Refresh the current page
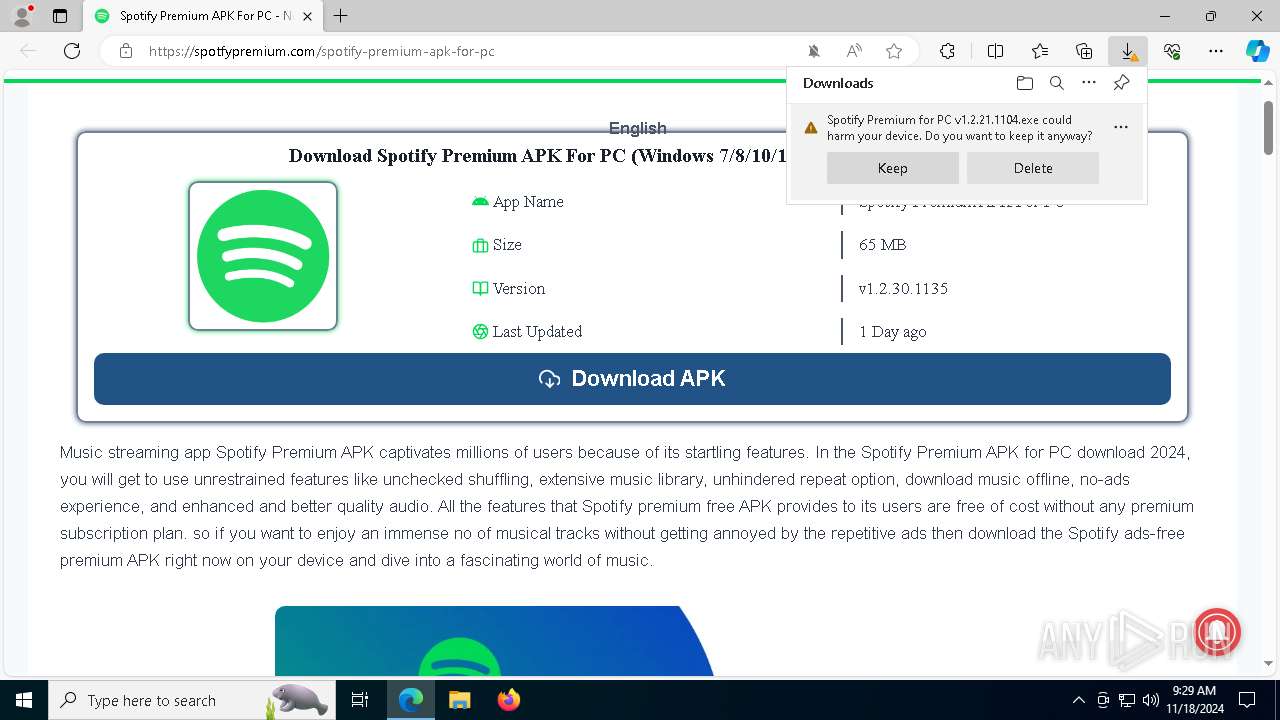Screen dimensions: 1280x720 tap(72, 51)
